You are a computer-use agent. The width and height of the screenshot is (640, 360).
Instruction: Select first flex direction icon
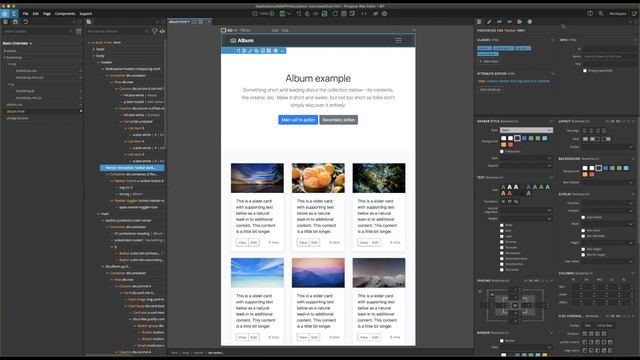585,334
